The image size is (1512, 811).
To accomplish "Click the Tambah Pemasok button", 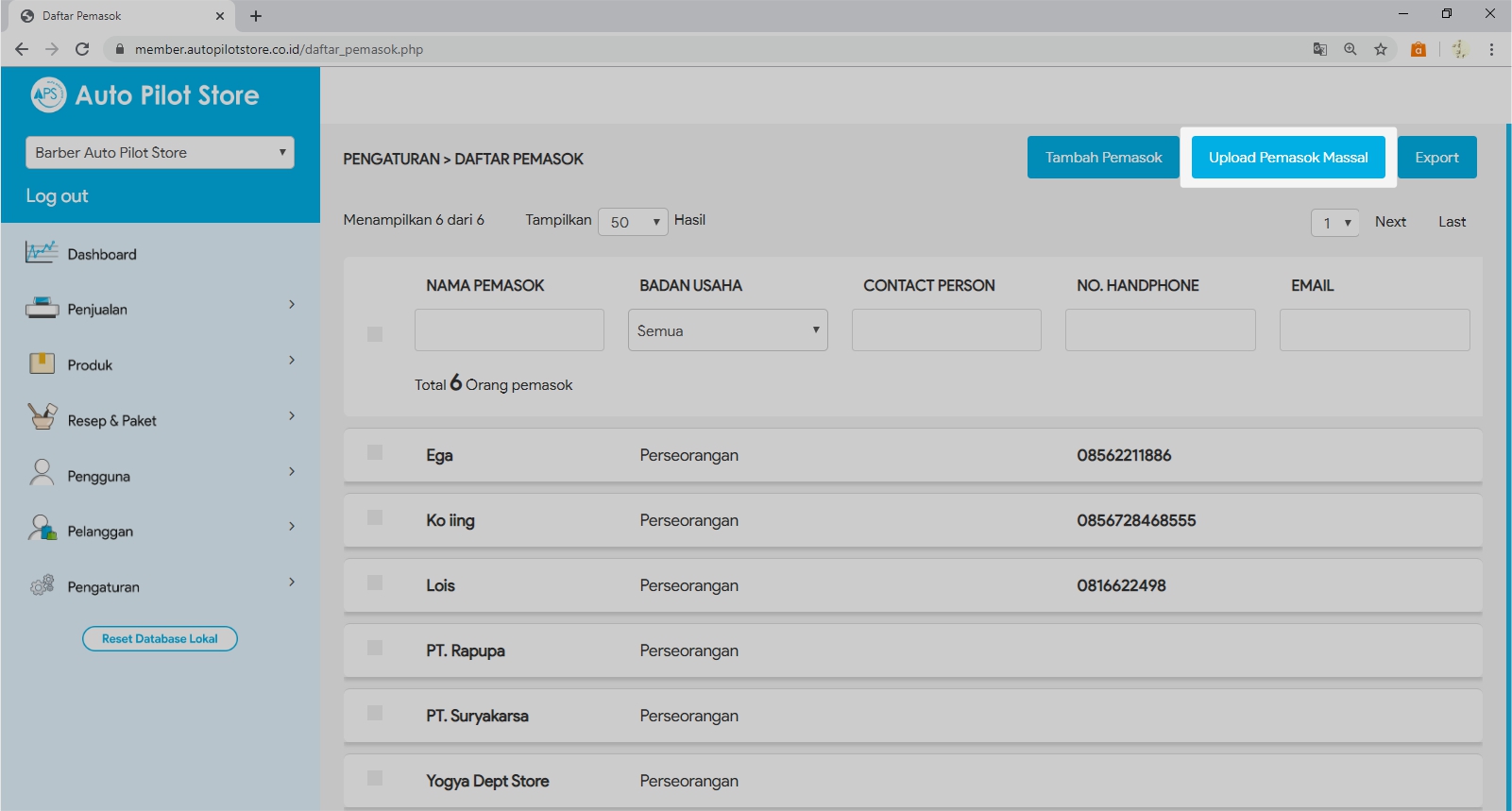I will [1103, 158].
